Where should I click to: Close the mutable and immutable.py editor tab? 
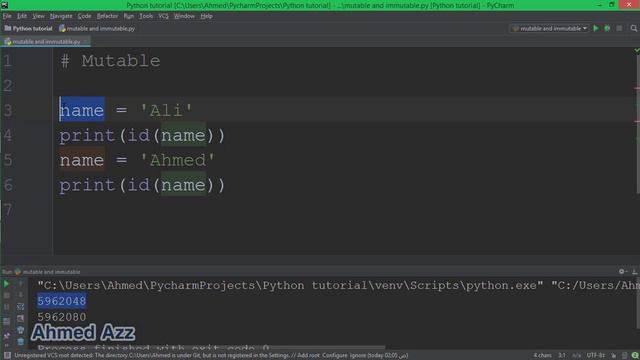pyautogui.click(x=86, y=42)
